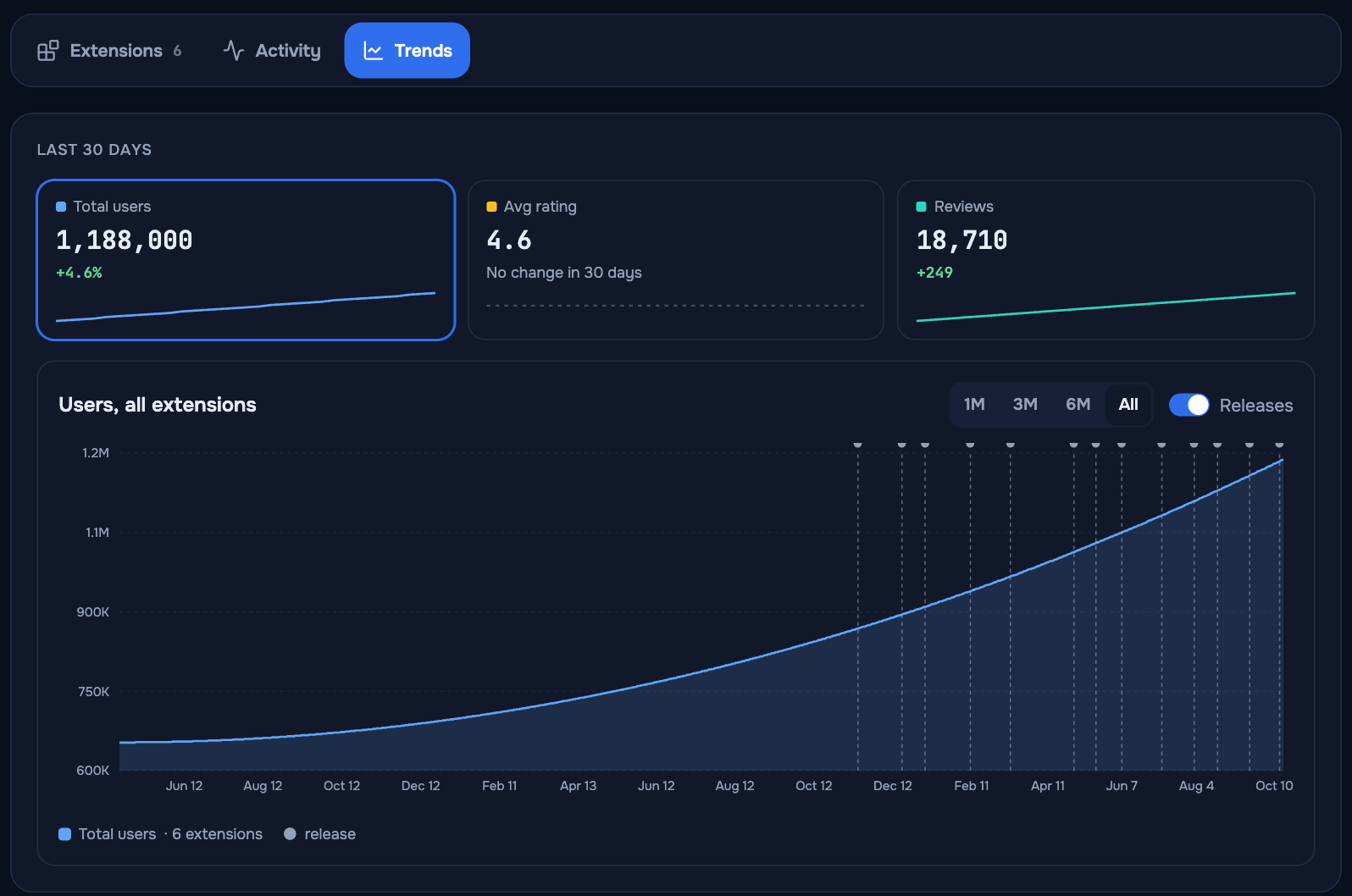Image resolution: width=1352 pixels, height=896 pixels.
Task: Click the Trends chart icon
Action: click(x=374, y=51)
